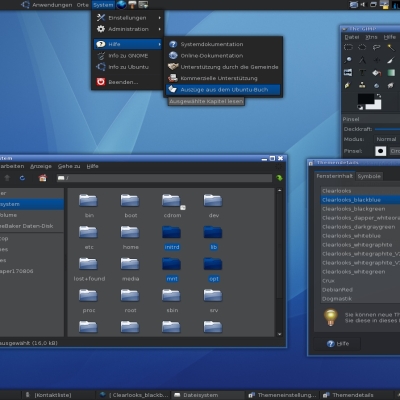Viewport: 400px width, 400px height.
Task: Swap foreground and background colors in GIMP
Action: 378,96
